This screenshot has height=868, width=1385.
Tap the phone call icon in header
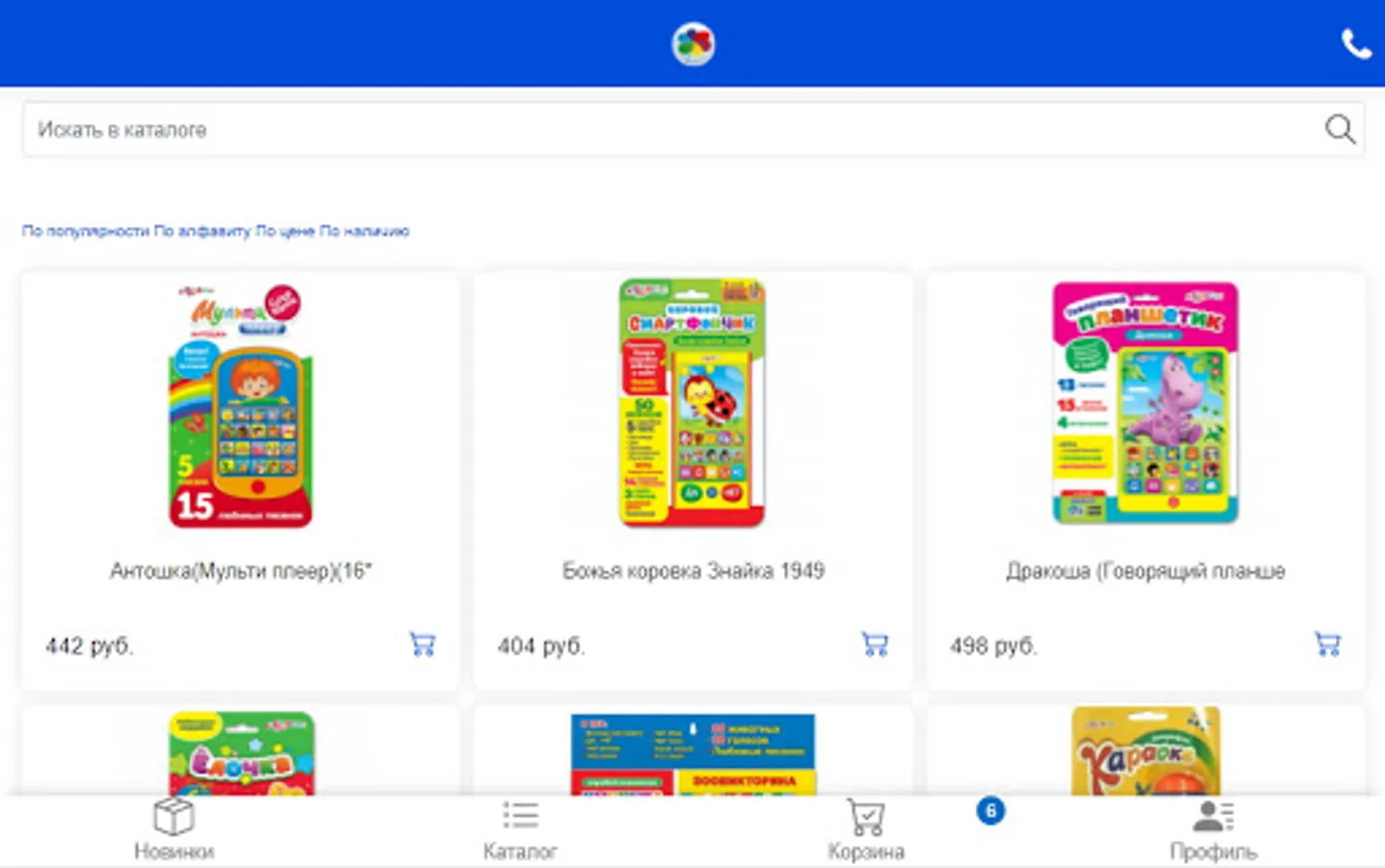pos(1356,44)
